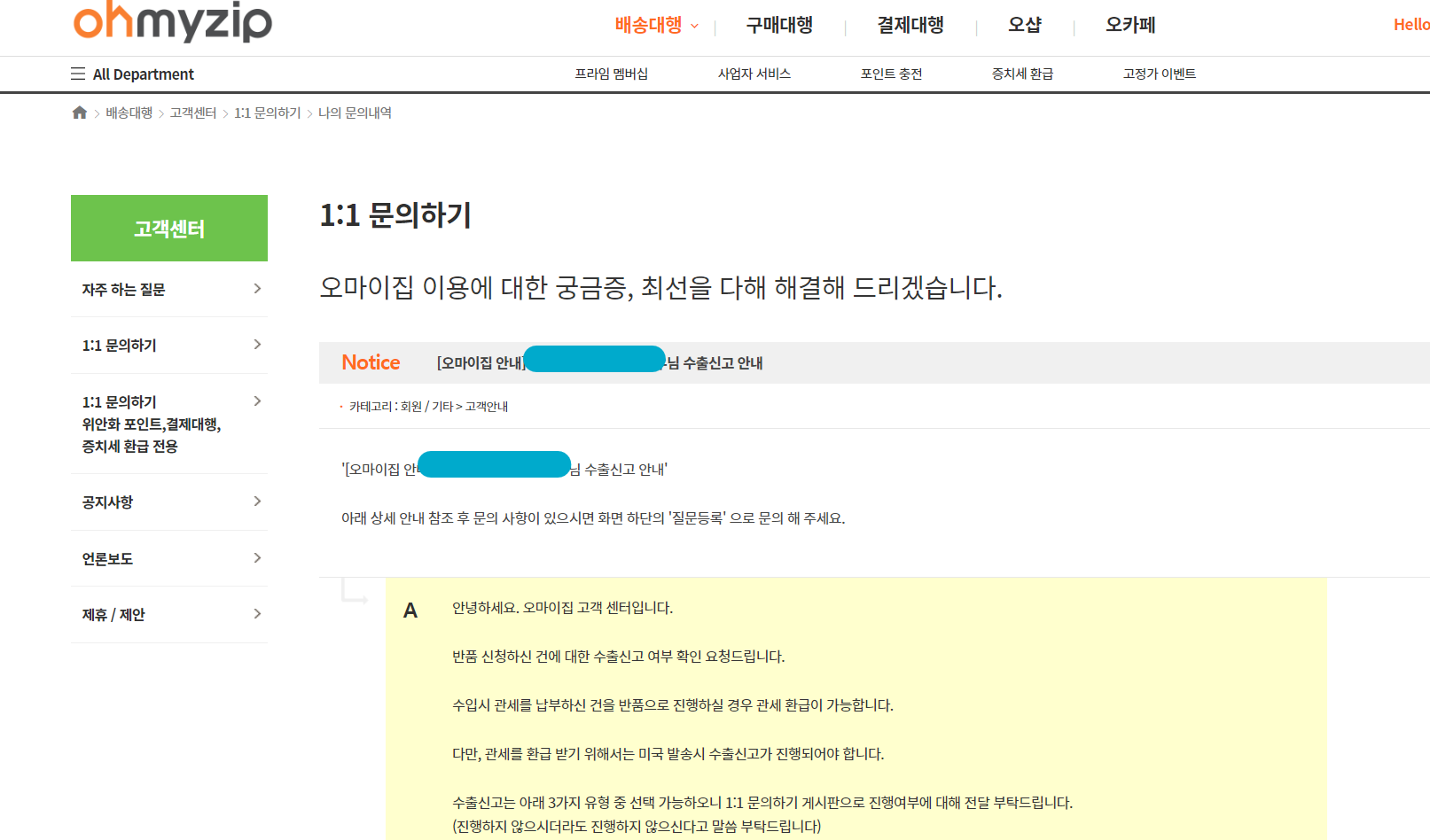Go to 고정가 이벤트 page

click(1160, 74)
